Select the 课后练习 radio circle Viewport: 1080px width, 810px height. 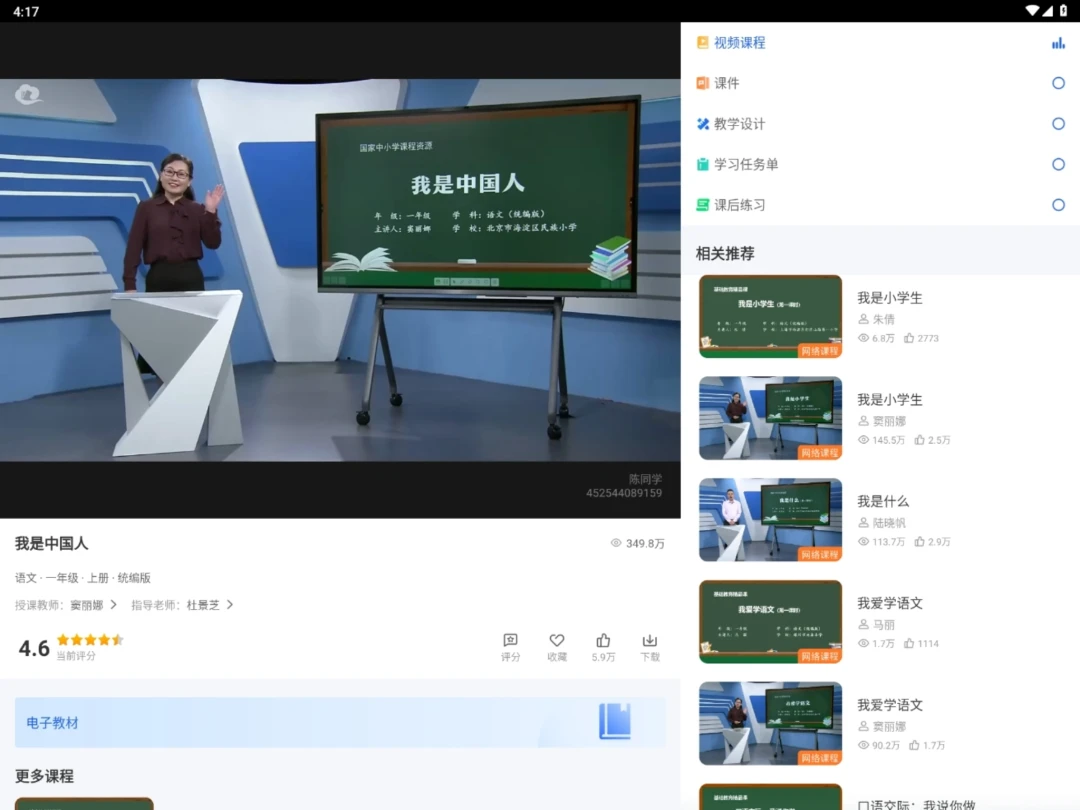(1058, 205)
